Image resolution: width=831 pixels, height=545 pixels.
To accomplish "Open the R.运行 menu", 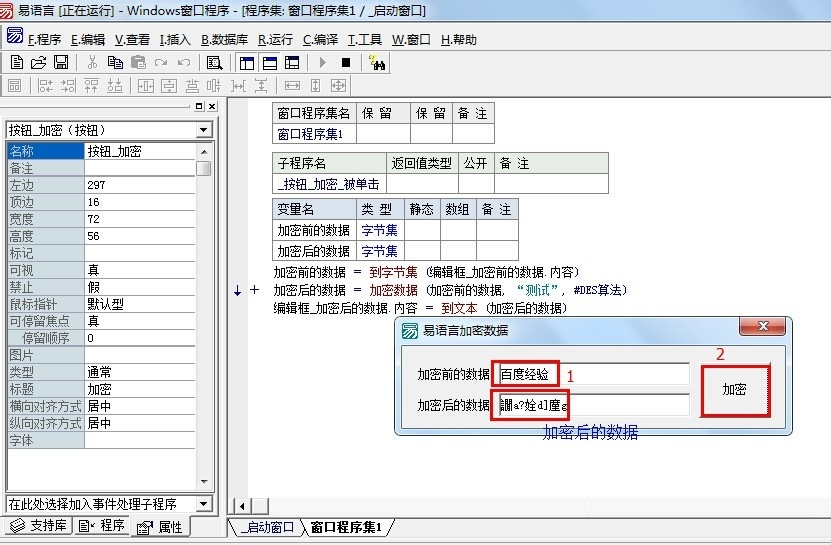I will (x=276, y=40).
